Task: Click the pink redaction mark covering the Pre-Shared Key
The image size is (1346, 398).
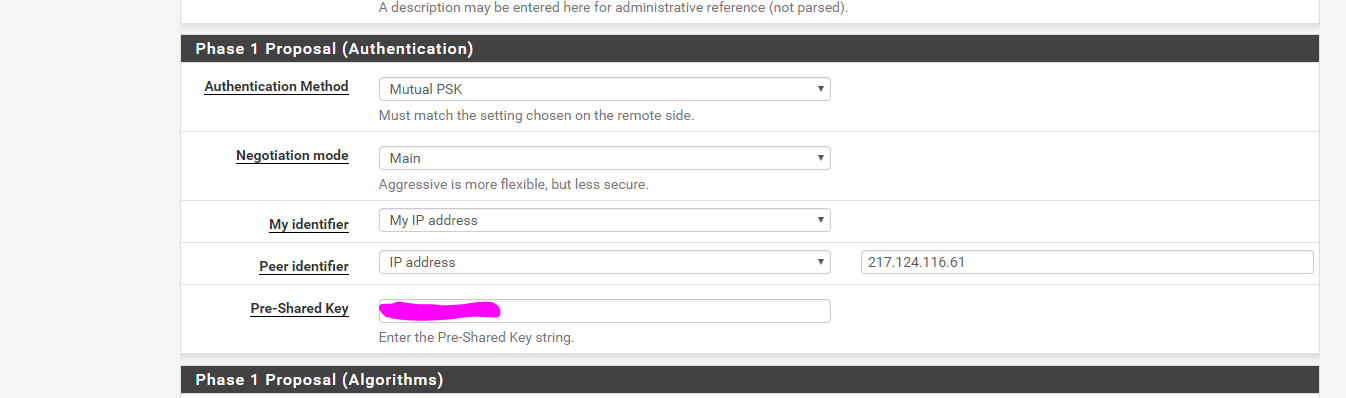Action: [x=440, y=310]
